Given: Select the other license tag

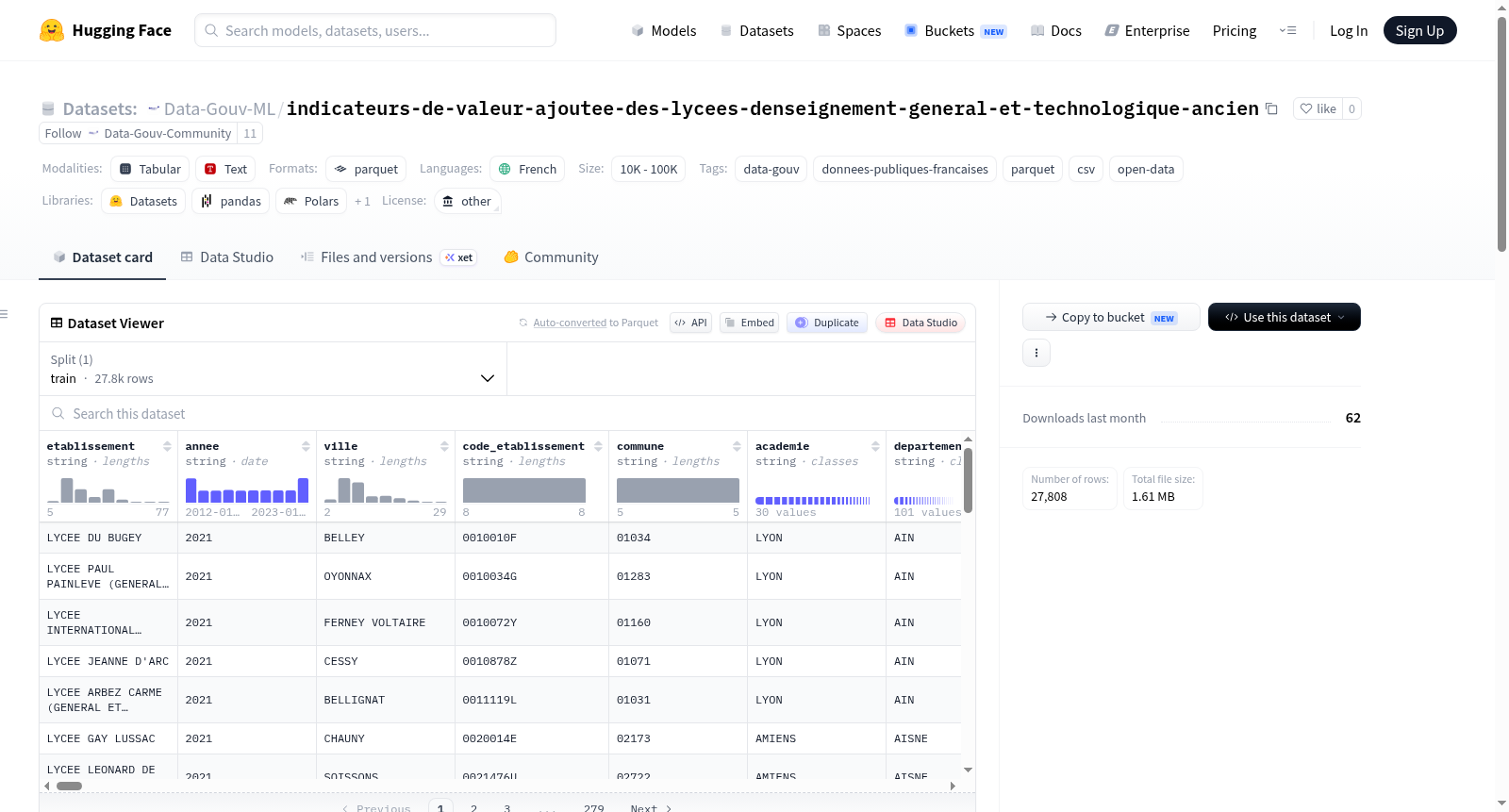Looking at the screenshot, I should (467, 201).
